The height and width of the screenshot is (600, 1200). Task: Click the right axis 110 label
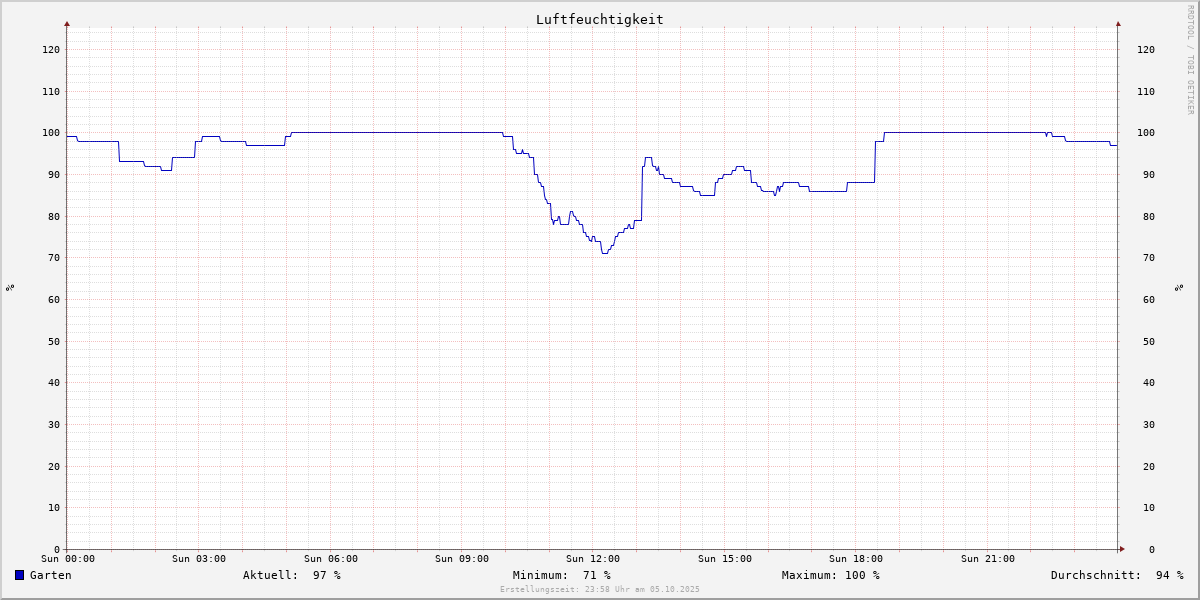(x=1146, y=91)
